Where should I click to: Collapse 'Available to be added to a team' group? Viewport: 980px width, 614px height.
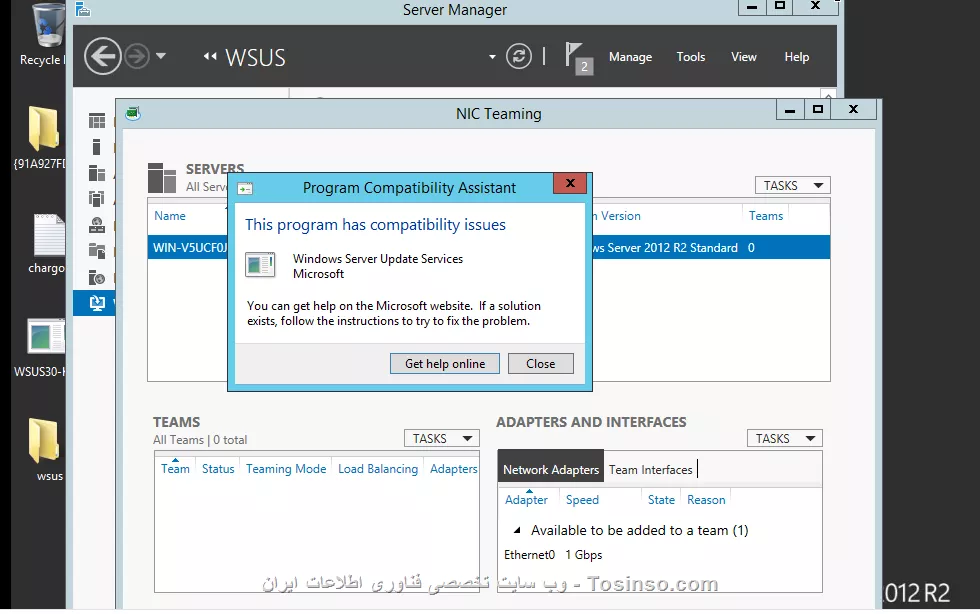(517, 530)
